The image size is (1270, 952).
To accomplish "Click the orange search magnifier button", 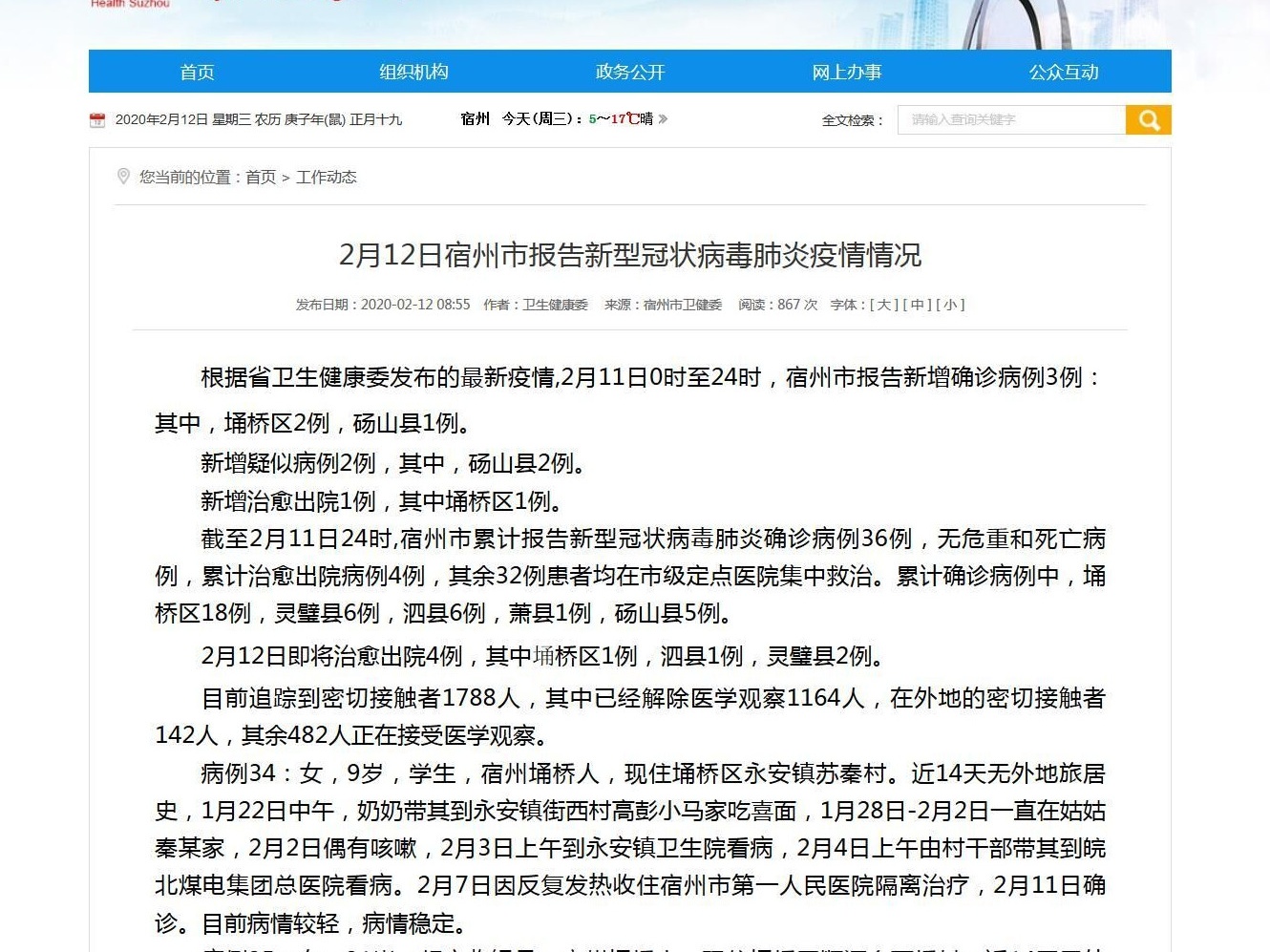I will 1149,119.
